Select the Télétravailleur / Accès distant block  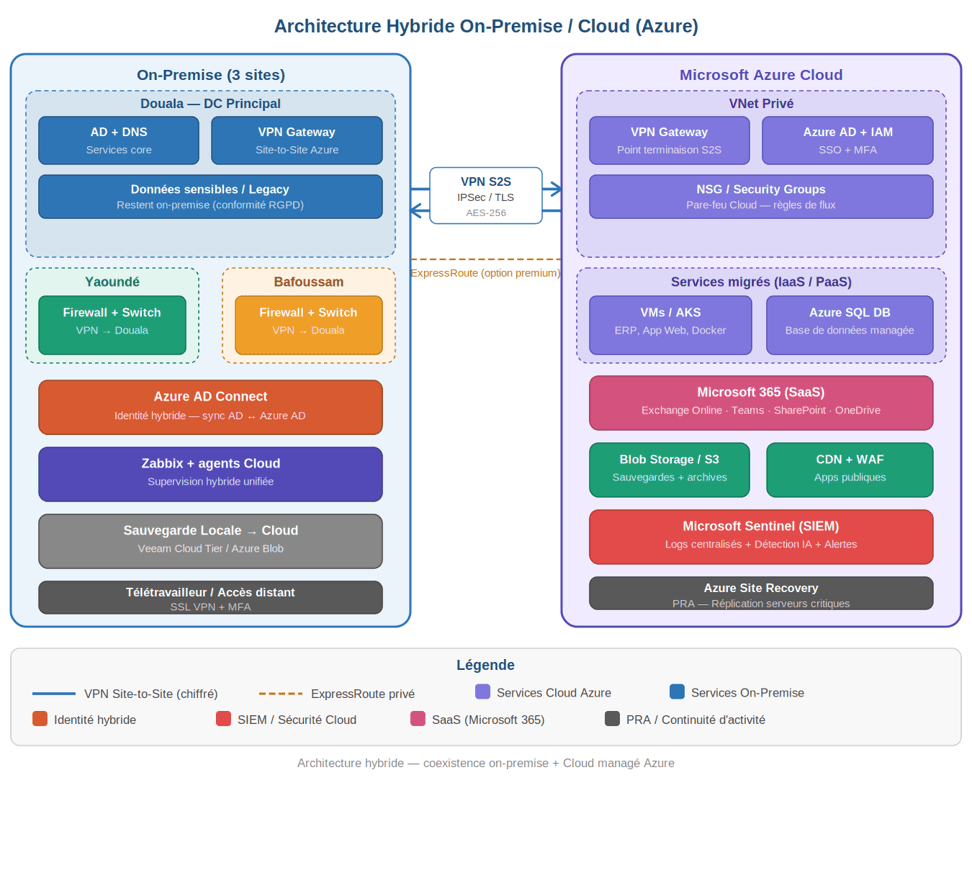click(x=210, y=597)
